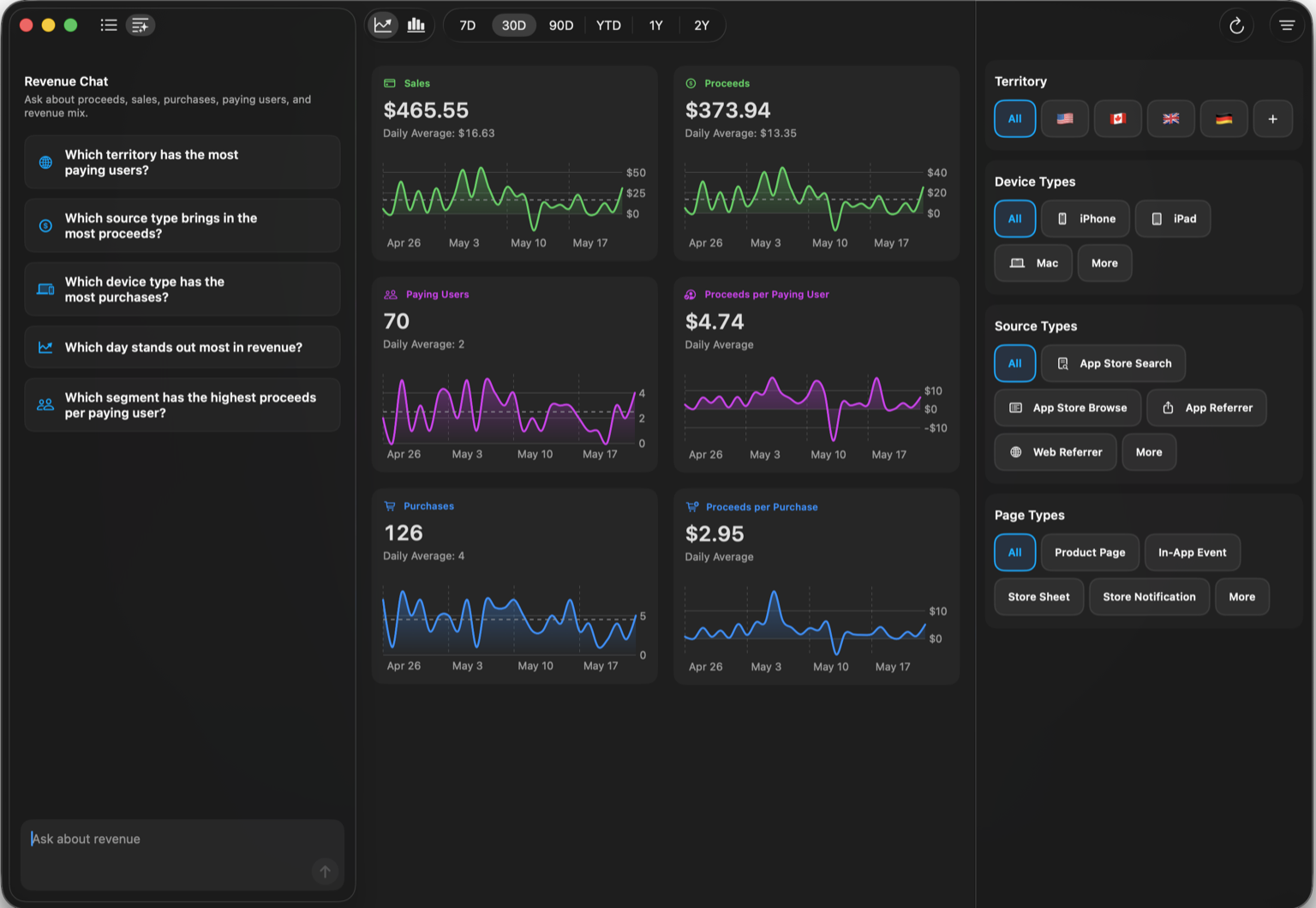Click the Purchases line chart
The height and width of the screenshot is (908, 1316).
(509, 621)
